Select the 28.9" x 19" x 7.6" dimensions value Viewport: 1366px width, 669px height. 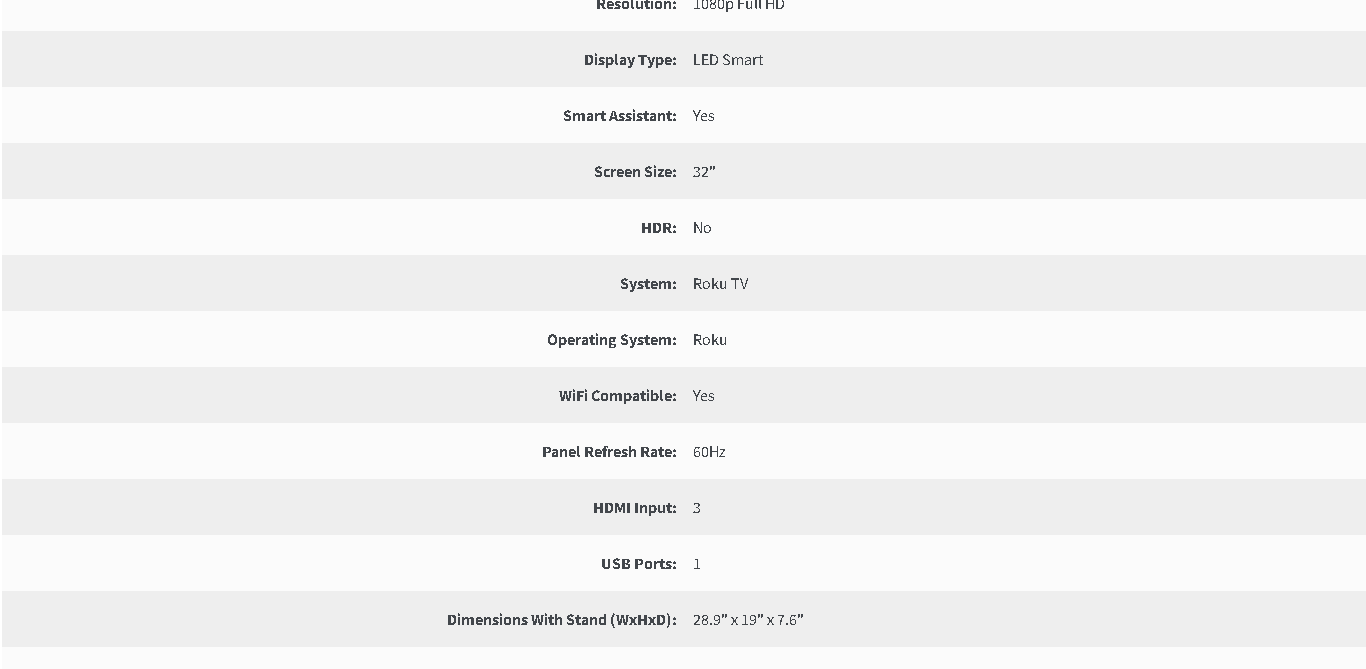click(x=748, y=620)
